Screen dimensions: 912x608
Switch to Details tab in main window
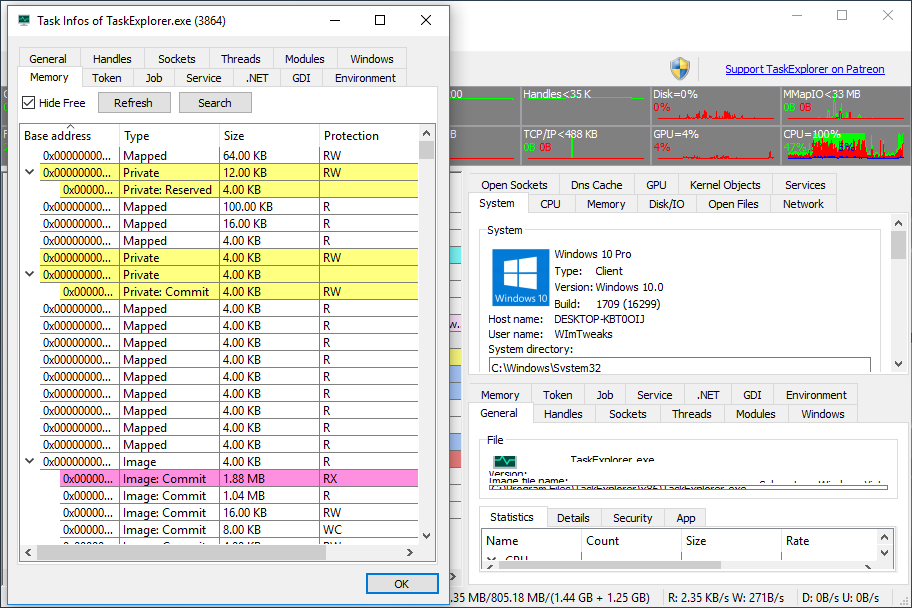click(573, 518)
